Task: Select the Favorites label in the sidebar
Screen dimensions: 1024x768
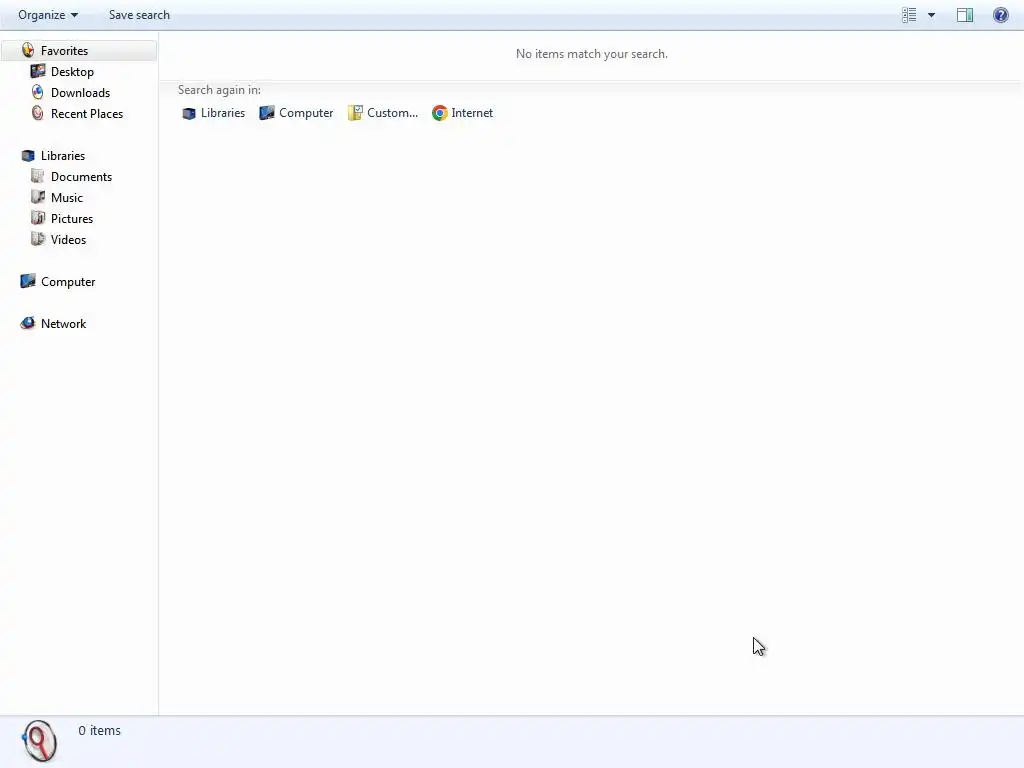Action: click(64, 50)
